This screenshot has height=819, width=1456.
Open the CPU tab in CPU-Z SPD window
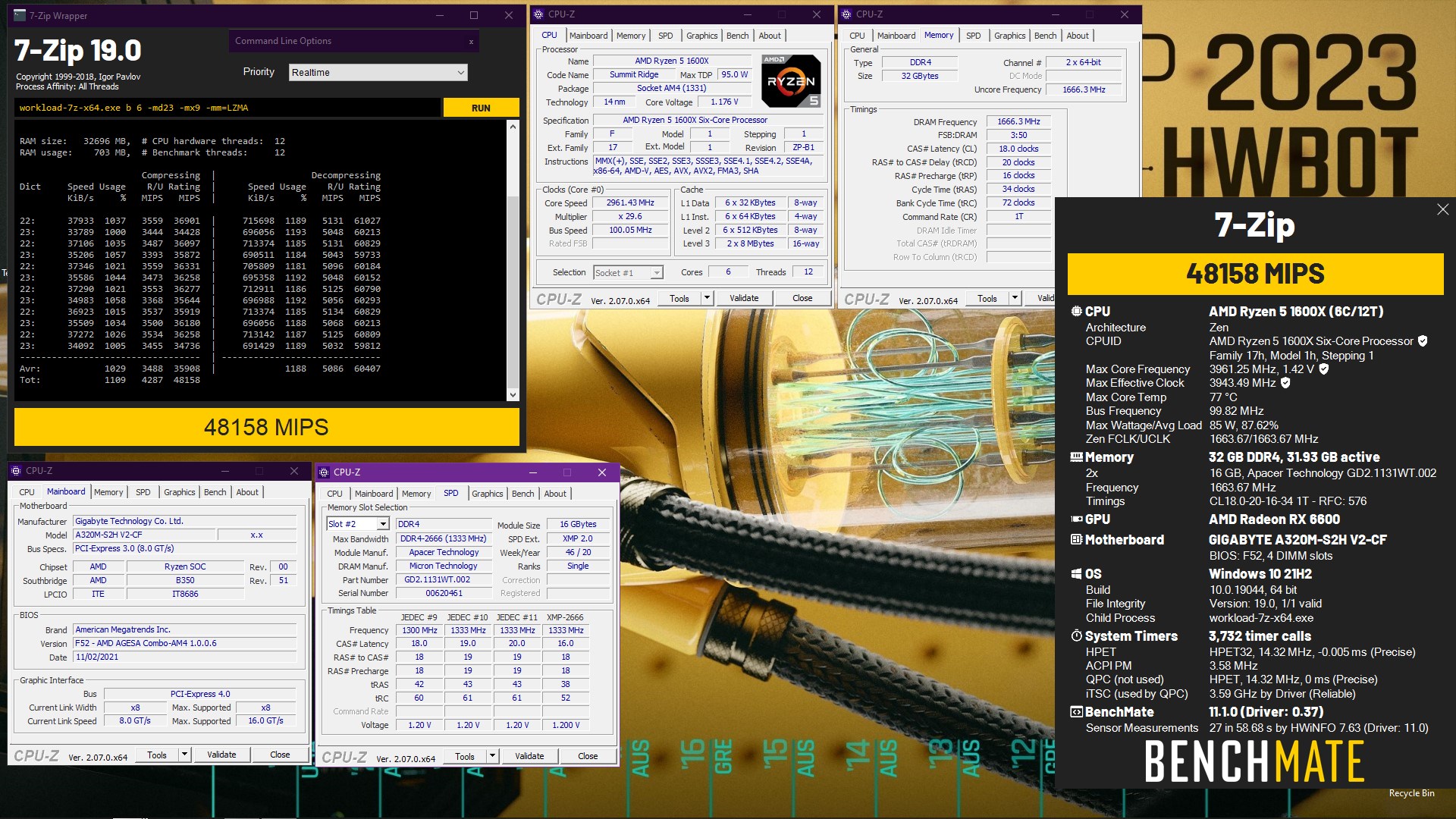click(334, 494)
